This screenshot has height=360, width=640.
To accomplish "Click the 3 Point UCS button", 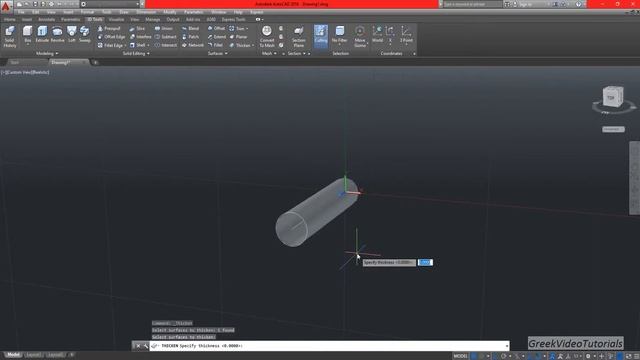I will [406, 34].
